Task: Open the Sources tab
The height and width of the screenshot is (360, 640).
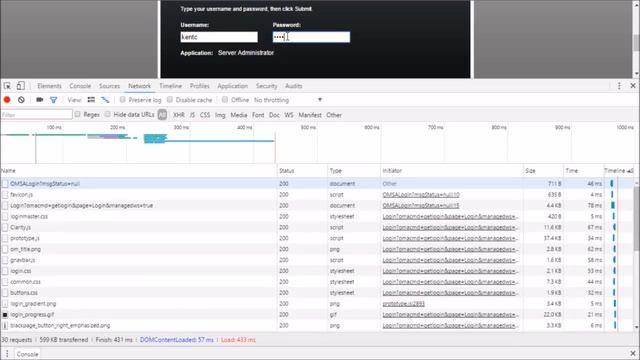Action: click(109, 86)
